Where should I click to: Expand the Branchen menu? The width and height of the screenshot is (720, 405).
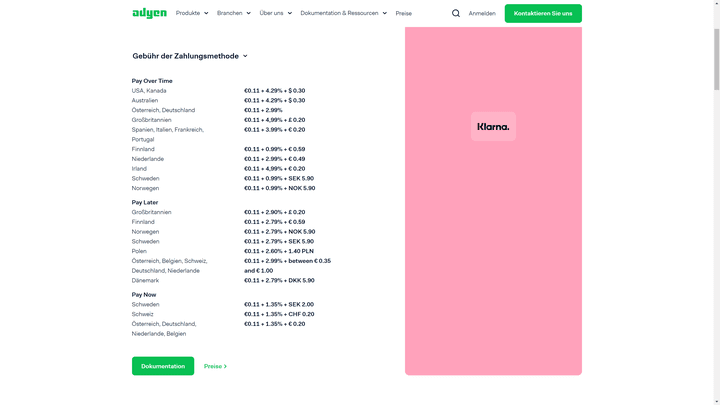(234, 13)
